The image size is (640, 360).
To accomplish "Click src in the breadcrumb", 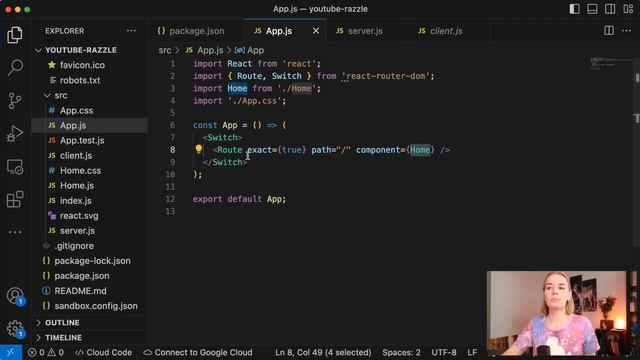I will coord(165,50).
